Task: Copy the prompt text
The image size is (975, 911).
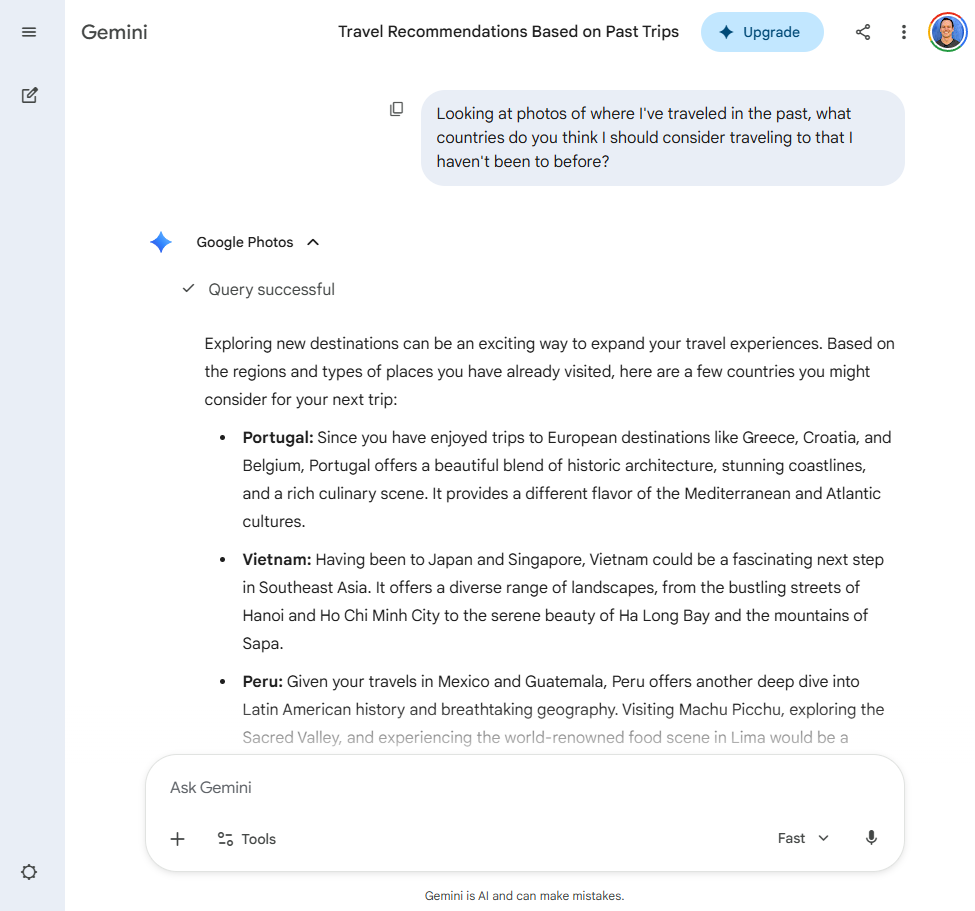Action: (397, 108)
